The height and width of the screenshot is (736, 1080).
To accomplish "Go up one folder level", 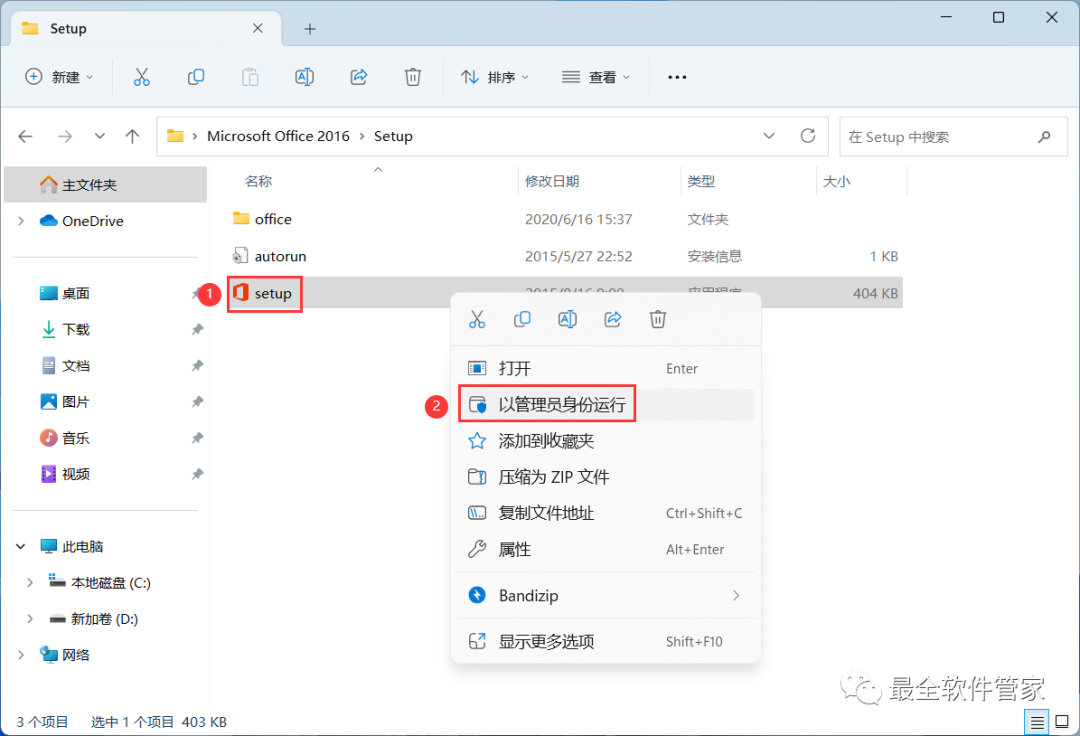I will (132, 136).
